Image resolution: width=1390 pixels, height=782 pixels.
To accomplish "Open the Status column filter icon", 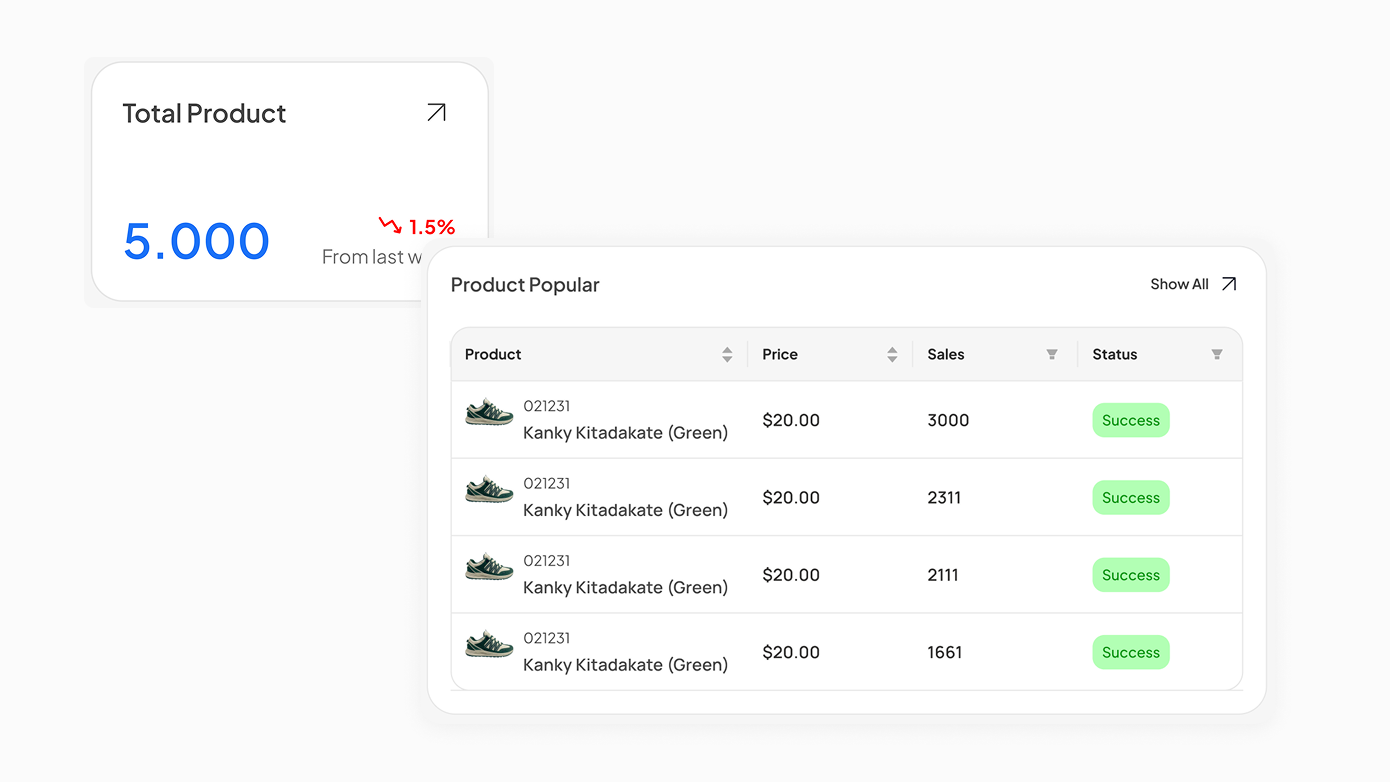I will point(1217,355).
